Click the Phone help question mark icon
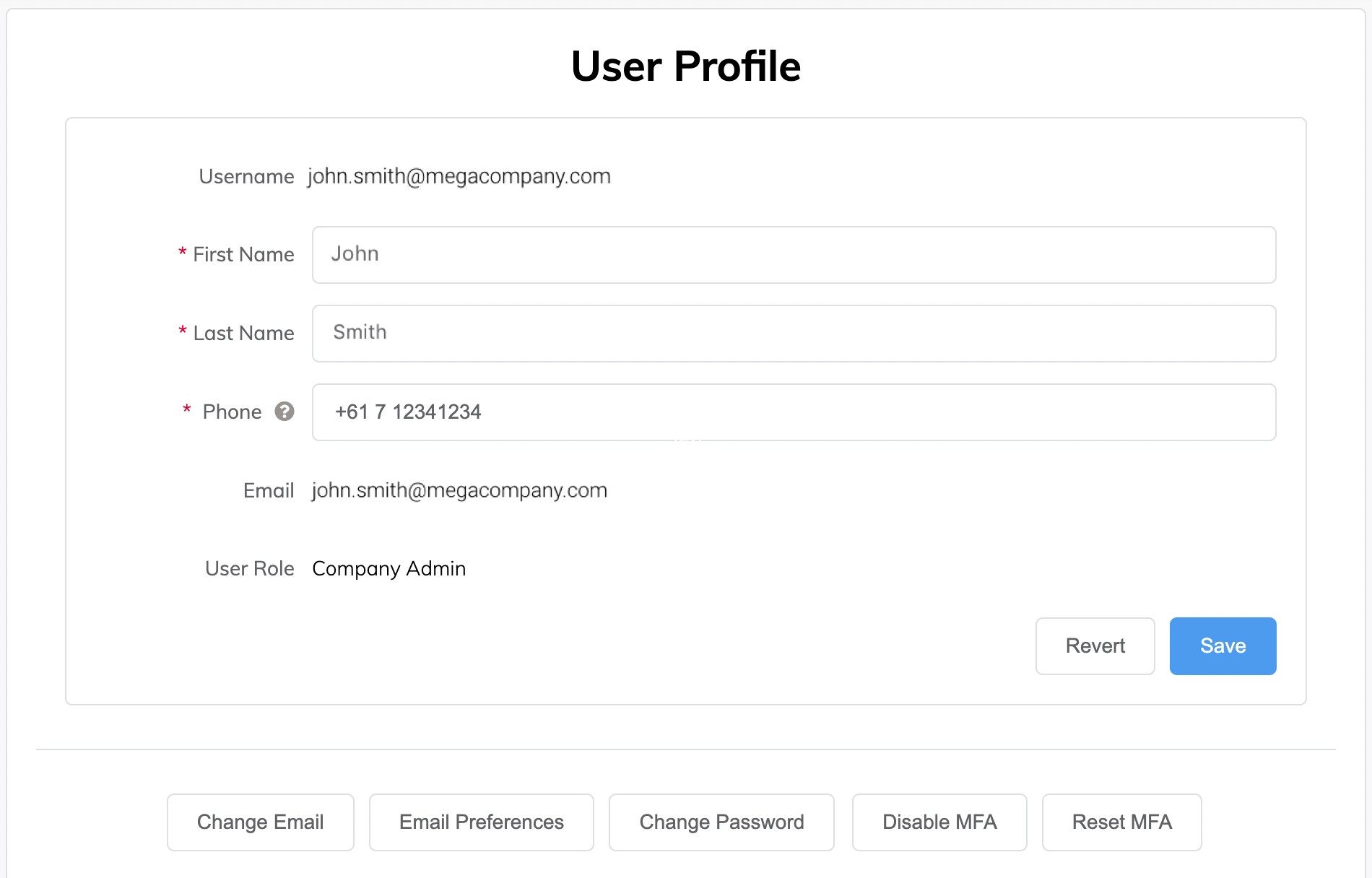Viewport: 1372px width, 878px height. [285, 412]
